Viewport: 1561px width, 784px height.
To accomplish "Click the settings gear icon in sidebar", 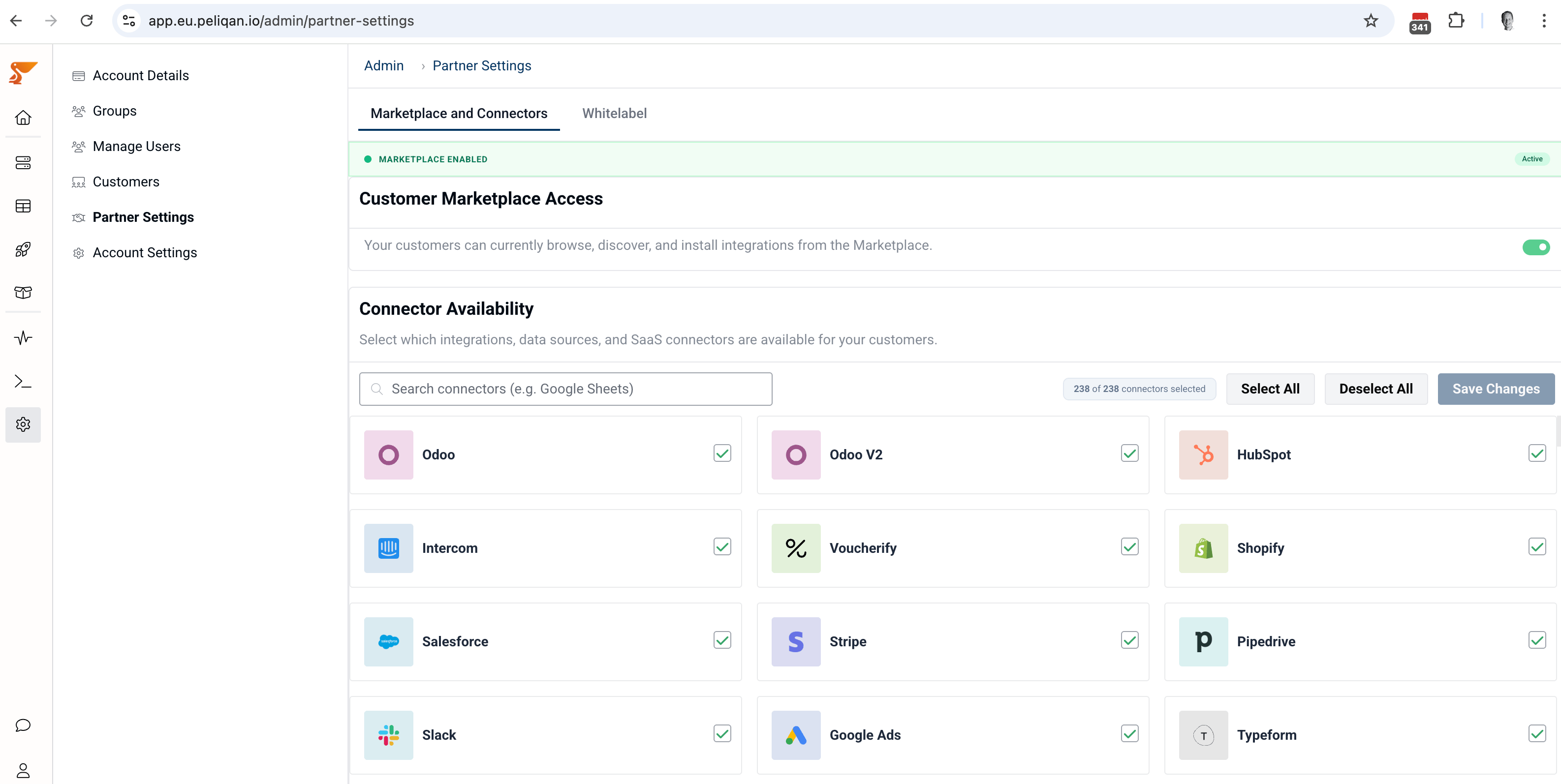I will [x=23, y=425].
